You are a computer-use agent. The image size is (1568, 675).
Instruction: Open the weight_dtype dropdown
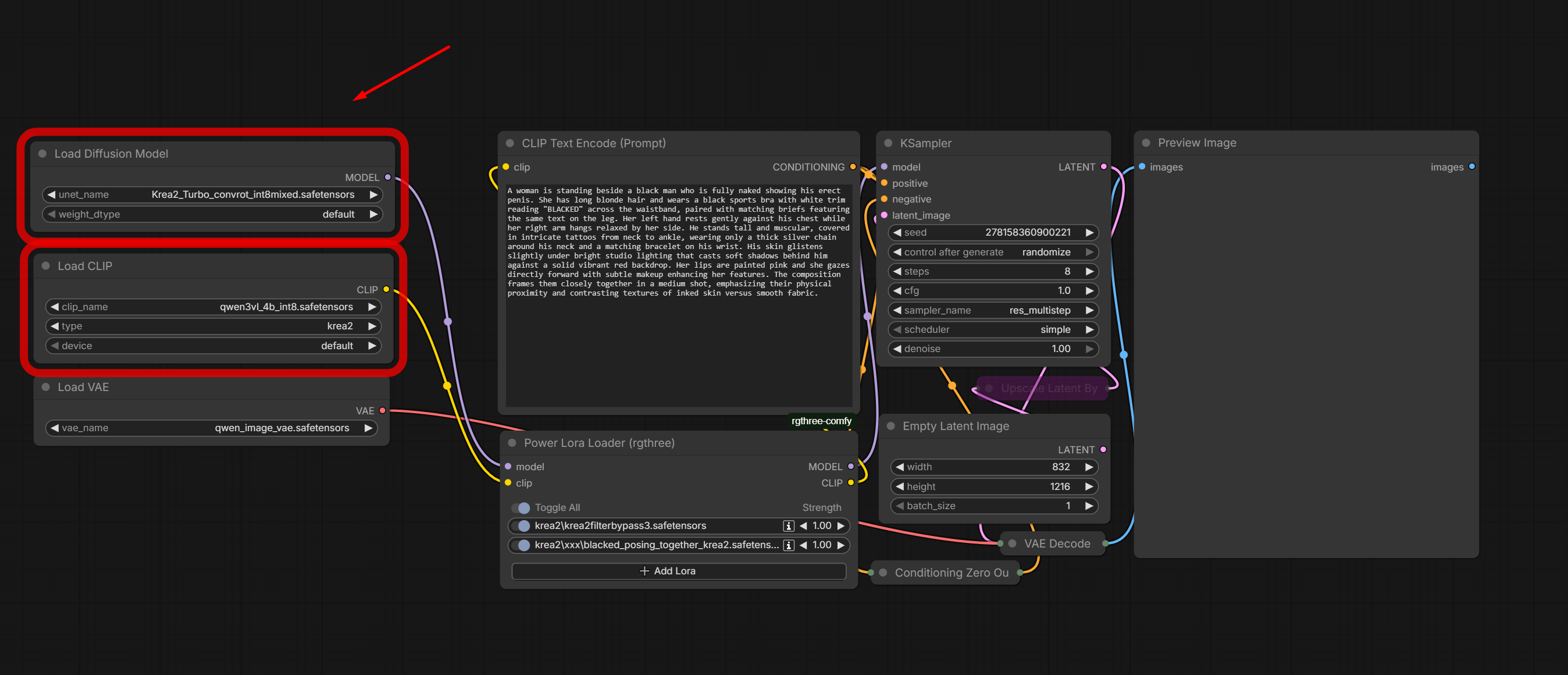[x=212, y=215]
